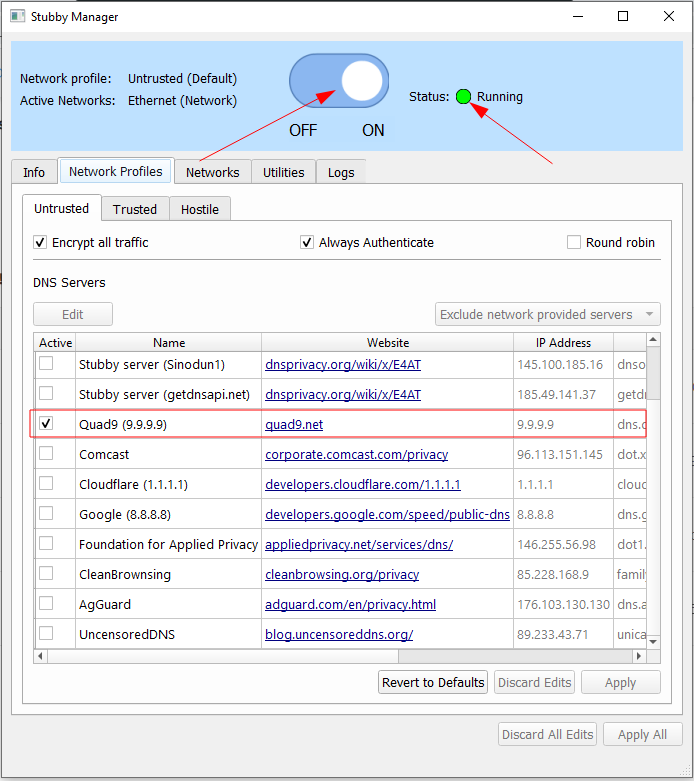Image resolution: width=694 pixels, height=781 pixels.
Task: Open the Exclude network provided servers dropdown
Action: (x=548, y=314)
